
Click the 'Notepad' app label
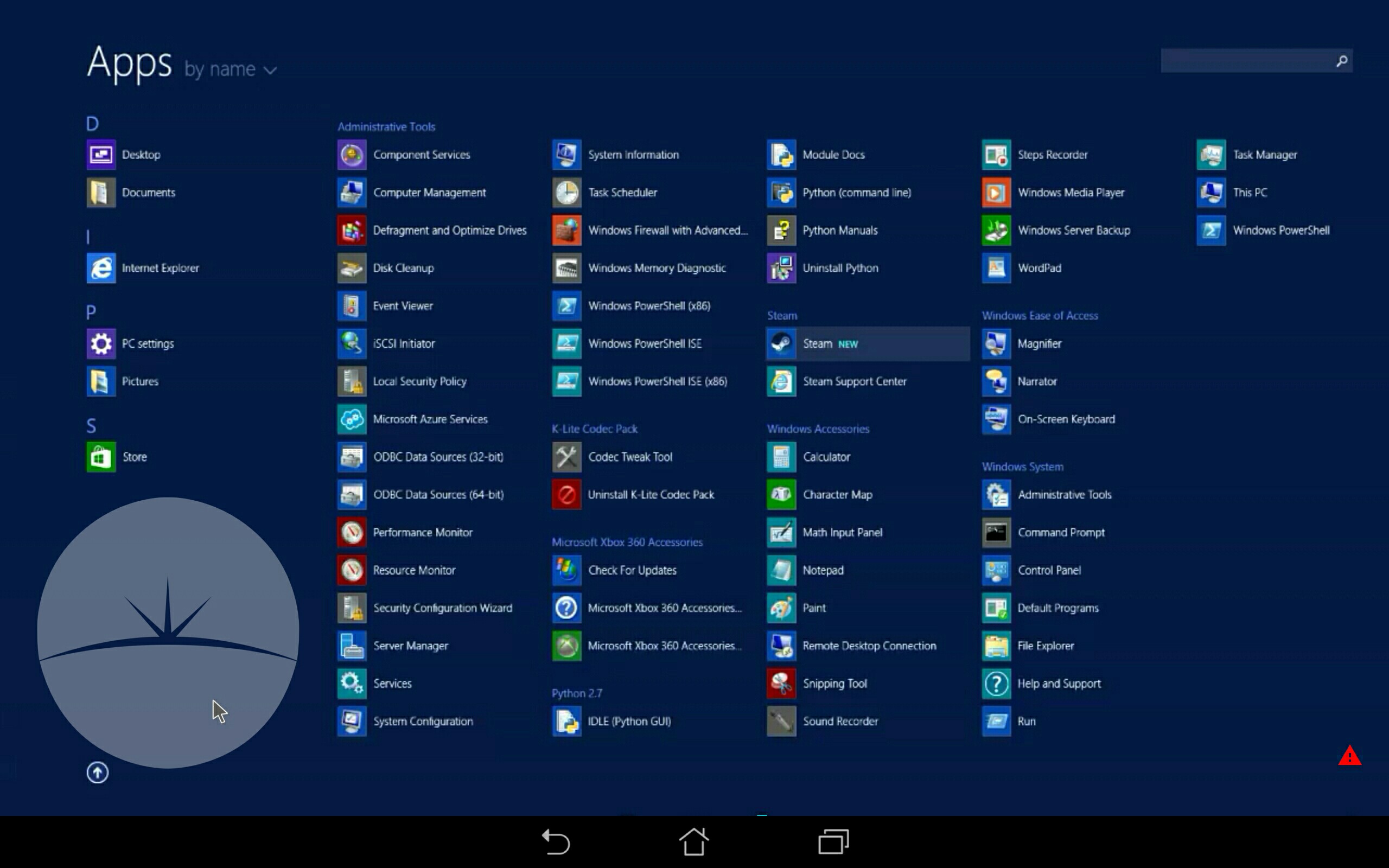pos(823,571)
